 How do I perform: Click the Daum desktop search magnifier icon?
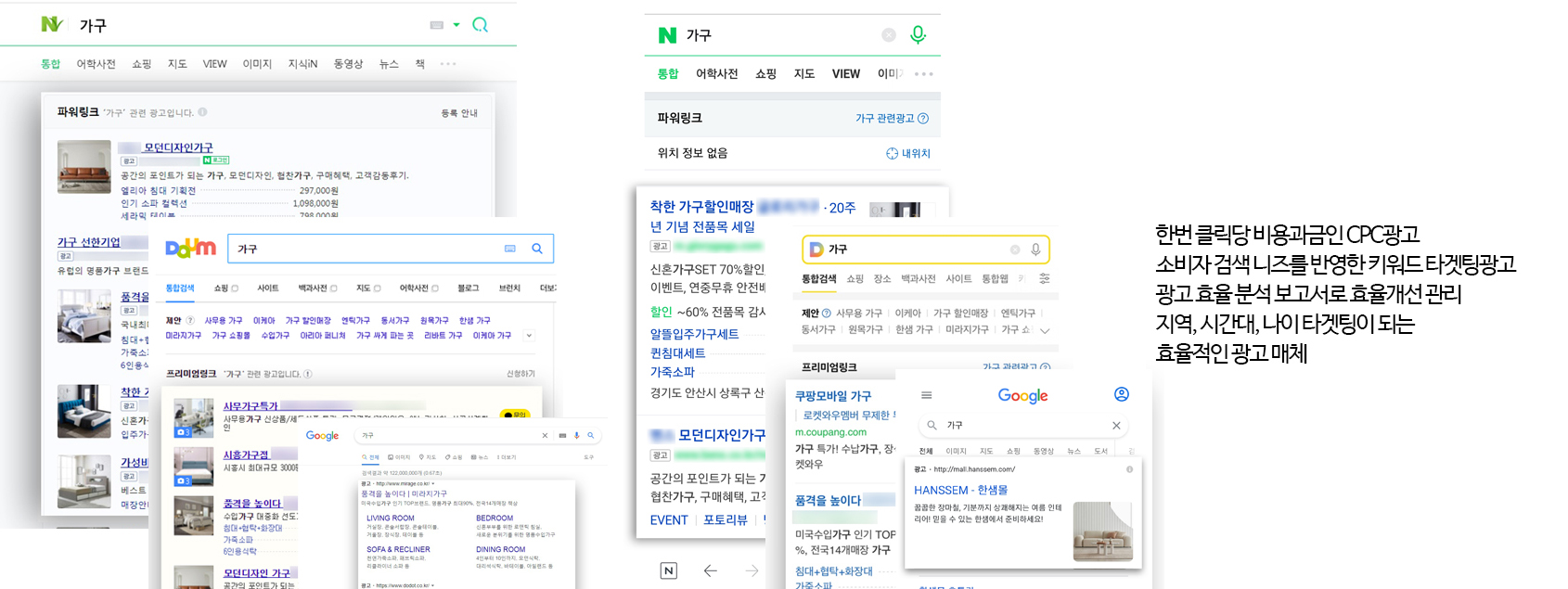536,249
